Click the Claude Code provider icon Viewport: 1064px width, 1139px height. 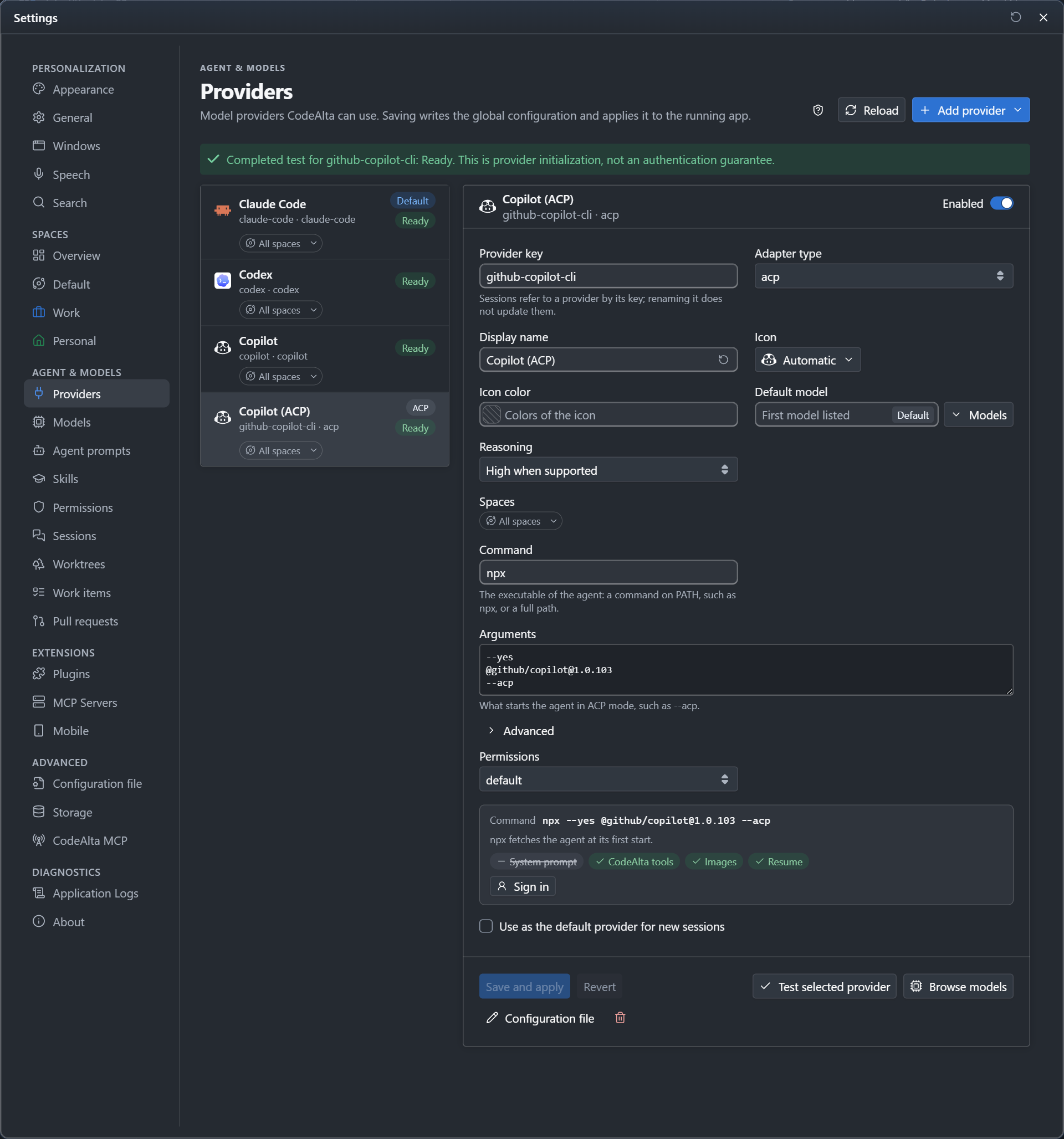point(222,211)
